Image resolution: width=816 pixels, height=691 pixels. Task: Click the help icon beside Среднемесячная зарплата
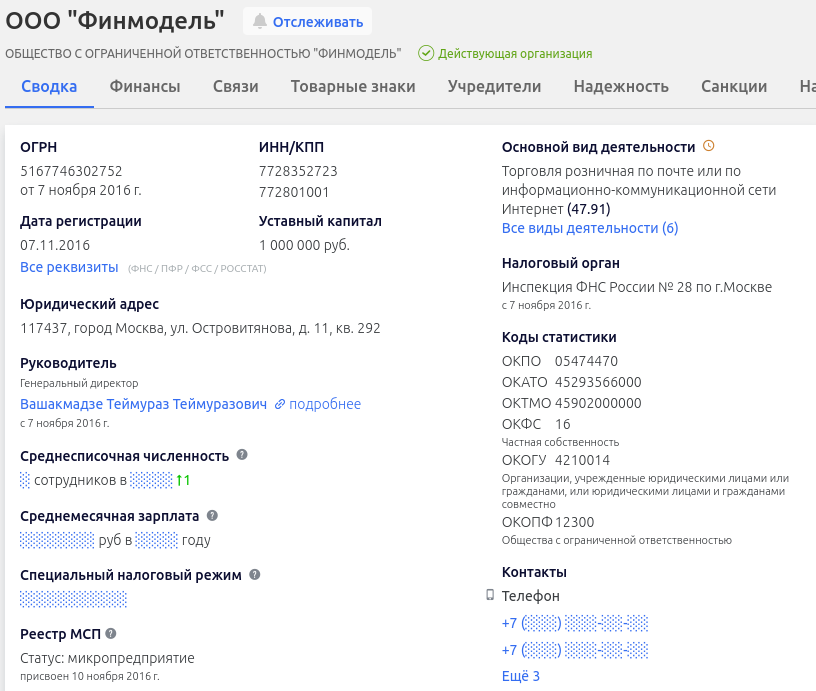coord(212,515)
